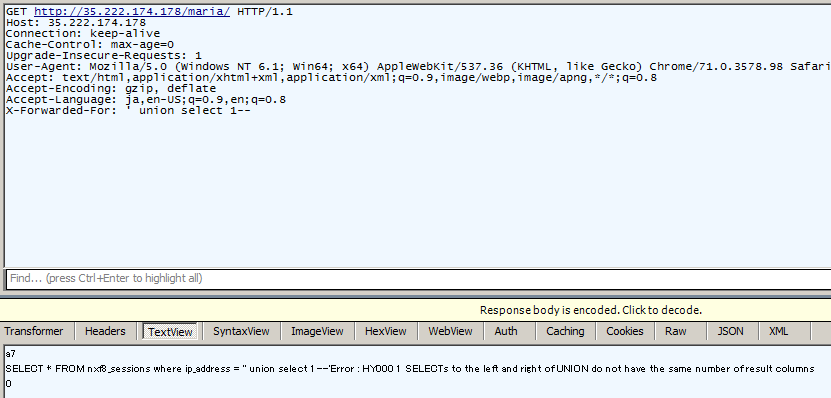Click the 'Accept-Encoding: gzip, deflate' line
Image resolution: width=831 pixels, height=398 pixels.
tap(111, 89)
